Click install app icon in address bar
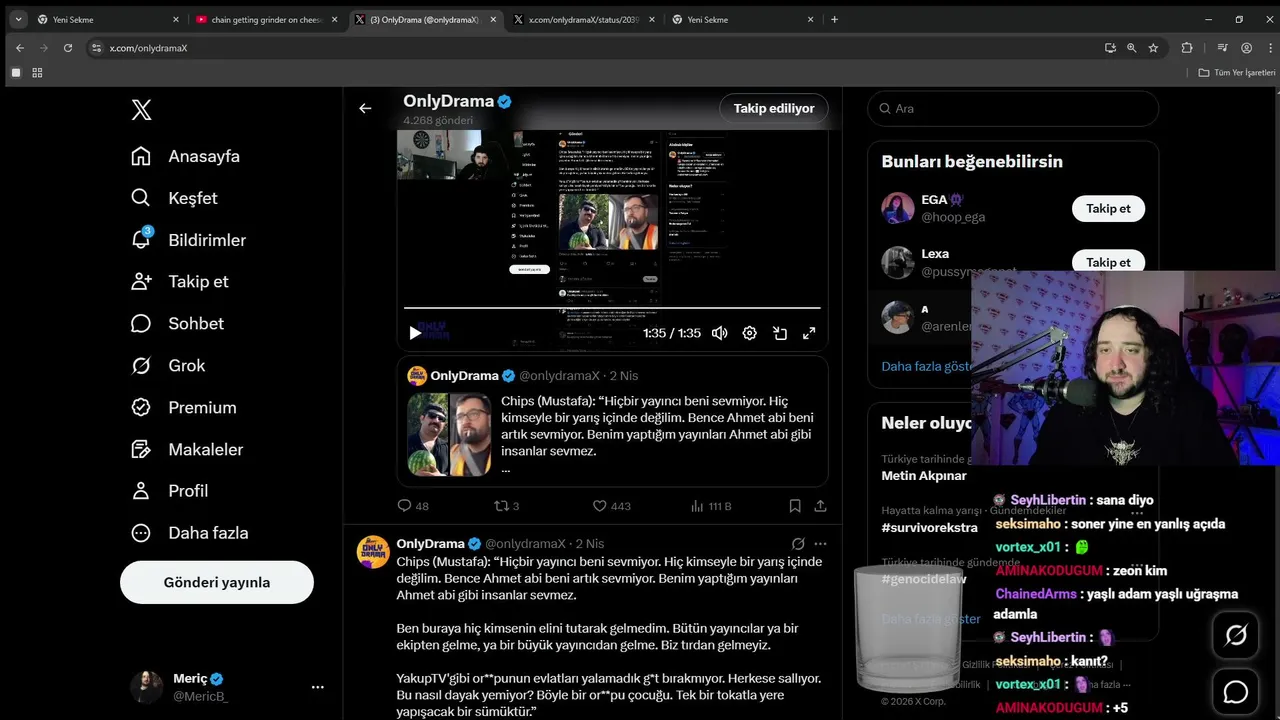 [1110, 48]
